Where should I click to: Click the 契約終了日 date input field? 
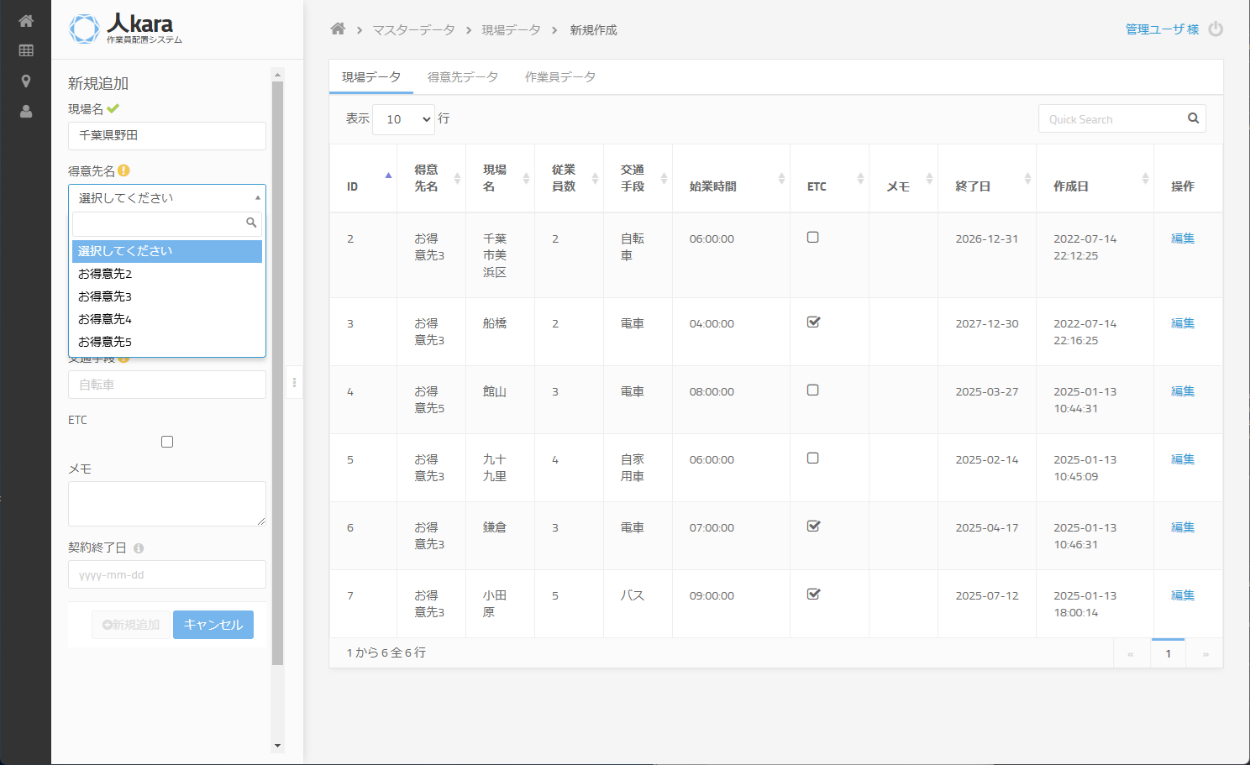pyautogui.click(x=167, y=575)
